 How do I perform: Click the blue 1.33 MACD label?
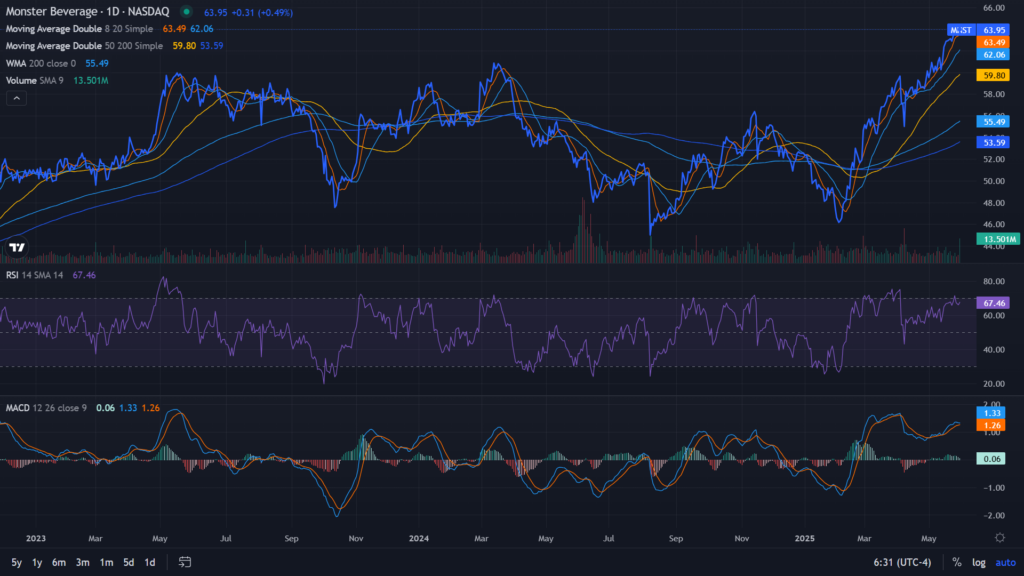(992, 413)
